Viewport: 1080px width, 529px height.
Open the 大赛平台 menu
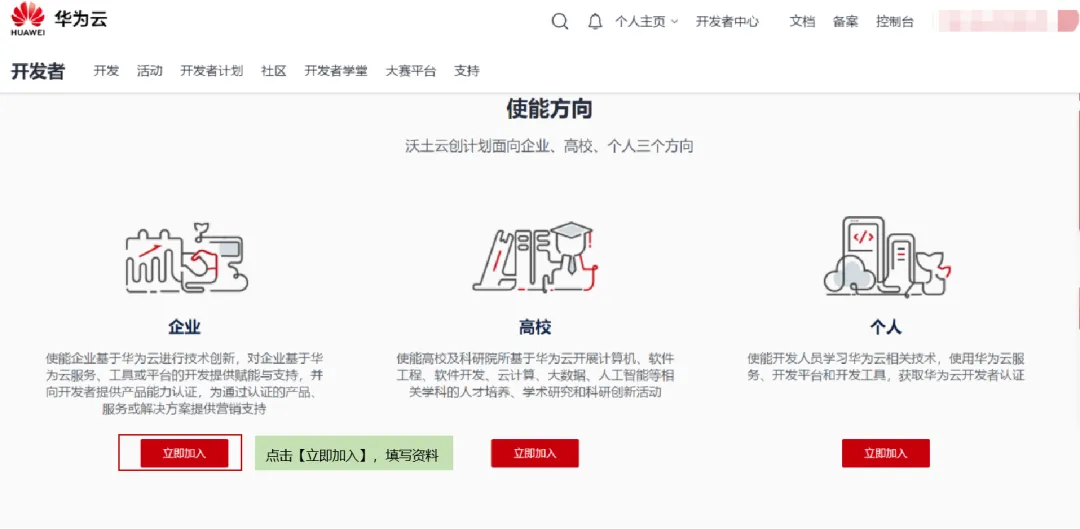pyautogui.click(x=411, y=71)
